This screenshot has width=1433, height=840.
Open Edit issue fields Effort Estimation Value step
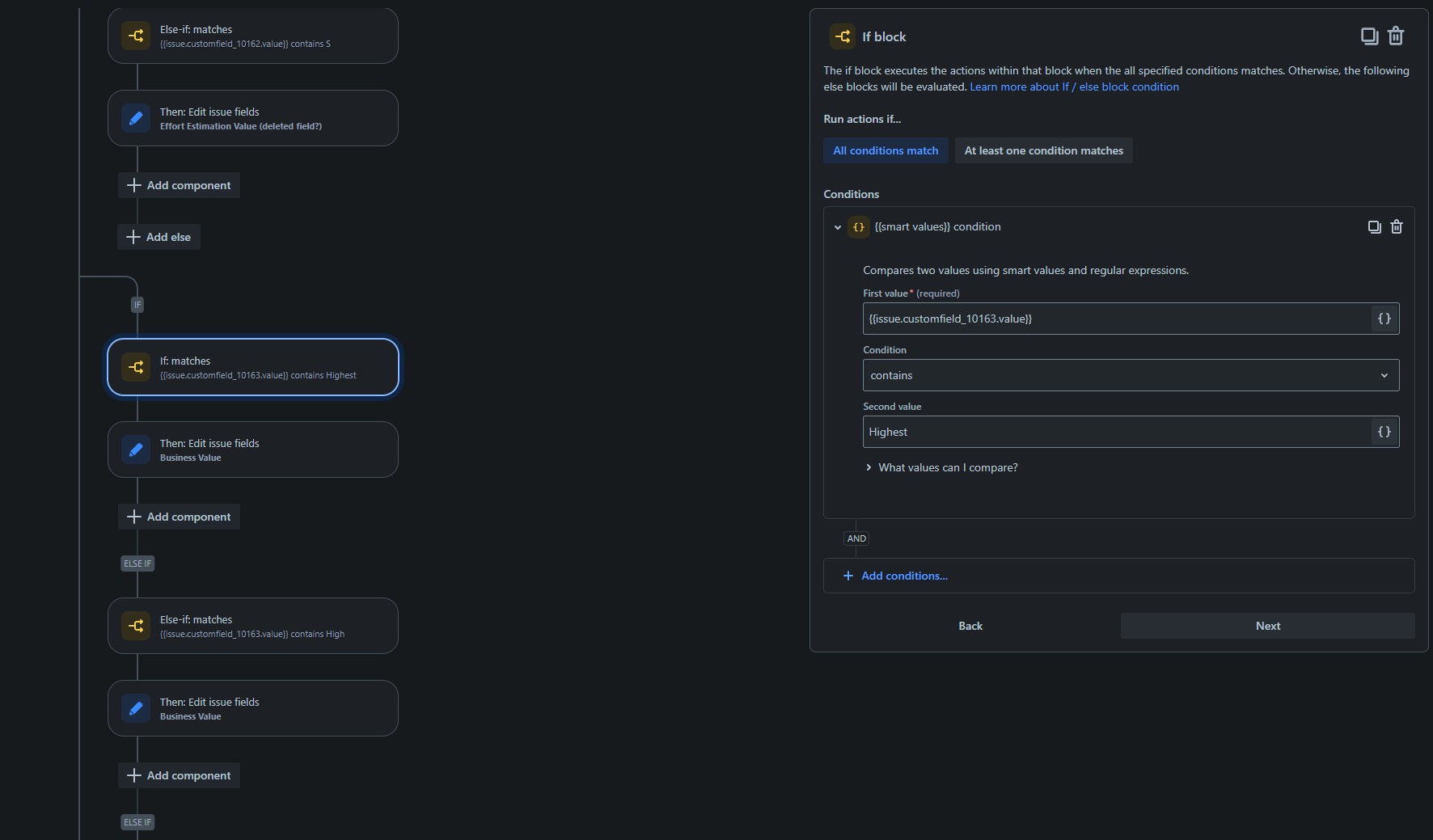pos(253,118)
